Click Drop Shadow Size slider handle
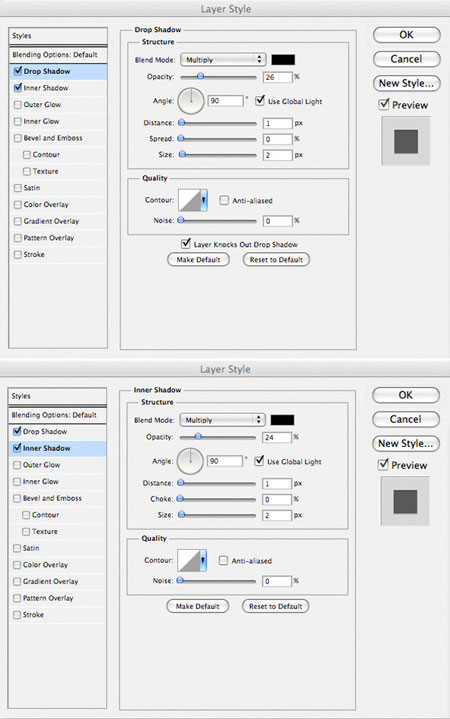 click(182, 155)
